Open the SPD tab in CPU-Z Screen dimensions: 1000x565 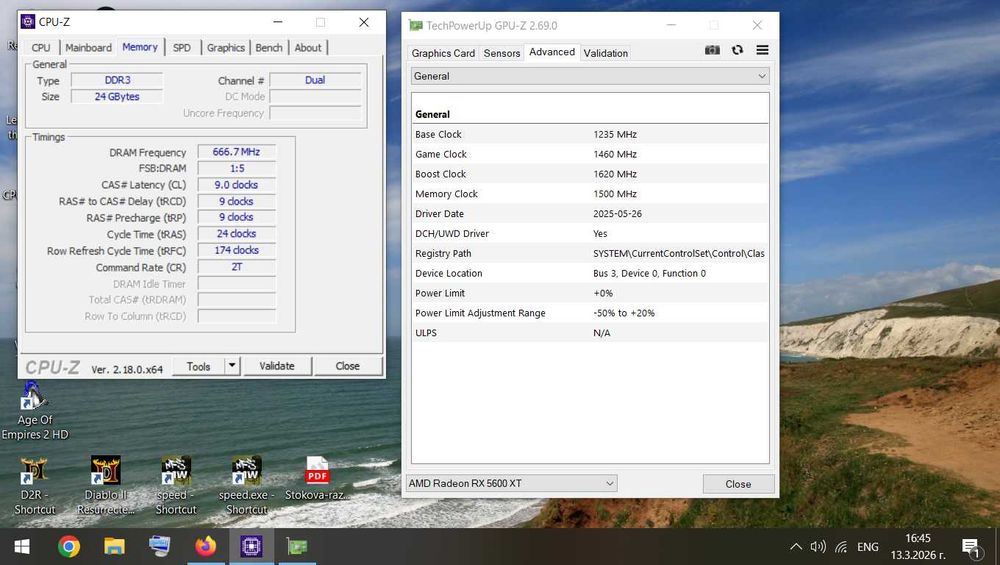(x=182, y=48)
